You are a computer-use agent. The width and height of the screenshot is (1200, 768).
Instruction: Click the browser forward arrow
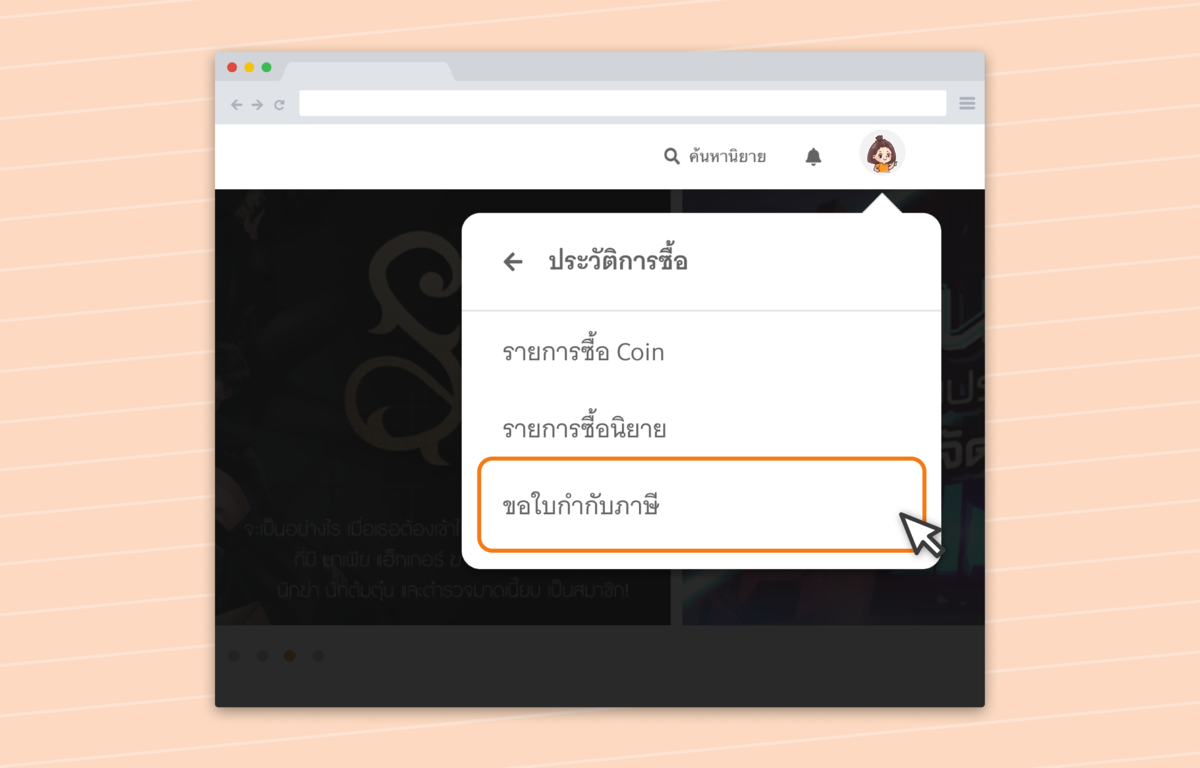click(x=257, y=104)
